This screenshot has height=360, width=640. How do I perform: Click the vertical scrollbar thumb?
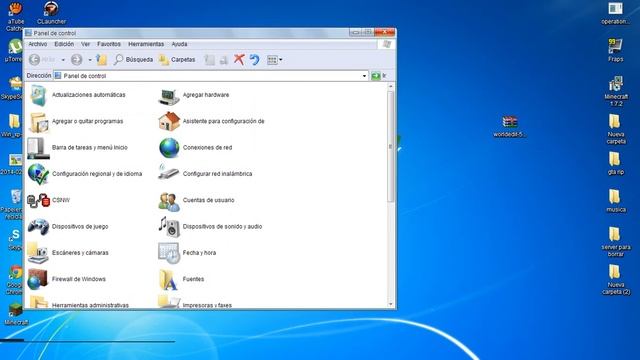(391, 146)
